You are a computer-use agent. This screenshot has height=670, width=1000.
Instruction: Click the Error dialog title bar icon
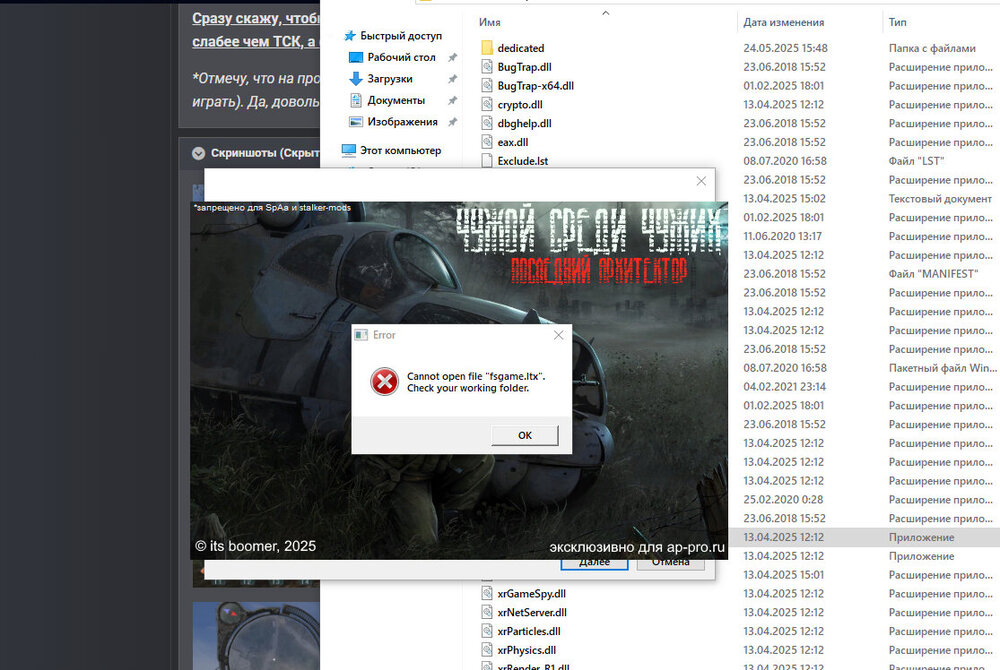pos(361,335)
